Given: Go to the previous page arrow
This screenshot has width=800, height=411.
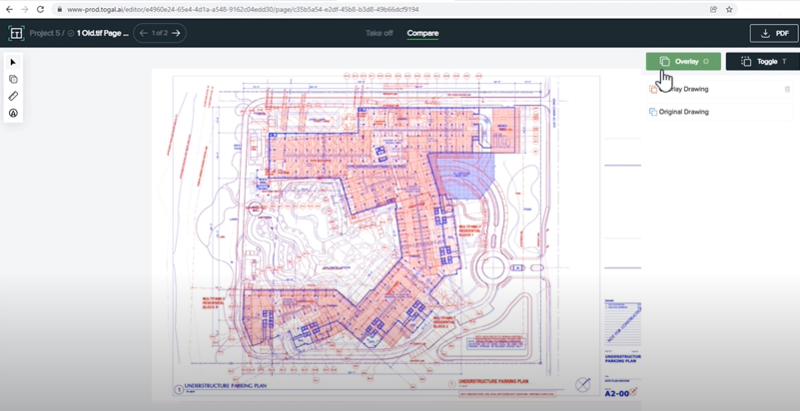Looking at the screenshot, I should (x=143, y=33).
